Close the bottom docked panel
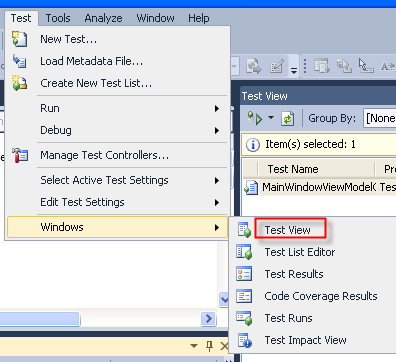This screenshot has height=362, width=396. [224, 346]
